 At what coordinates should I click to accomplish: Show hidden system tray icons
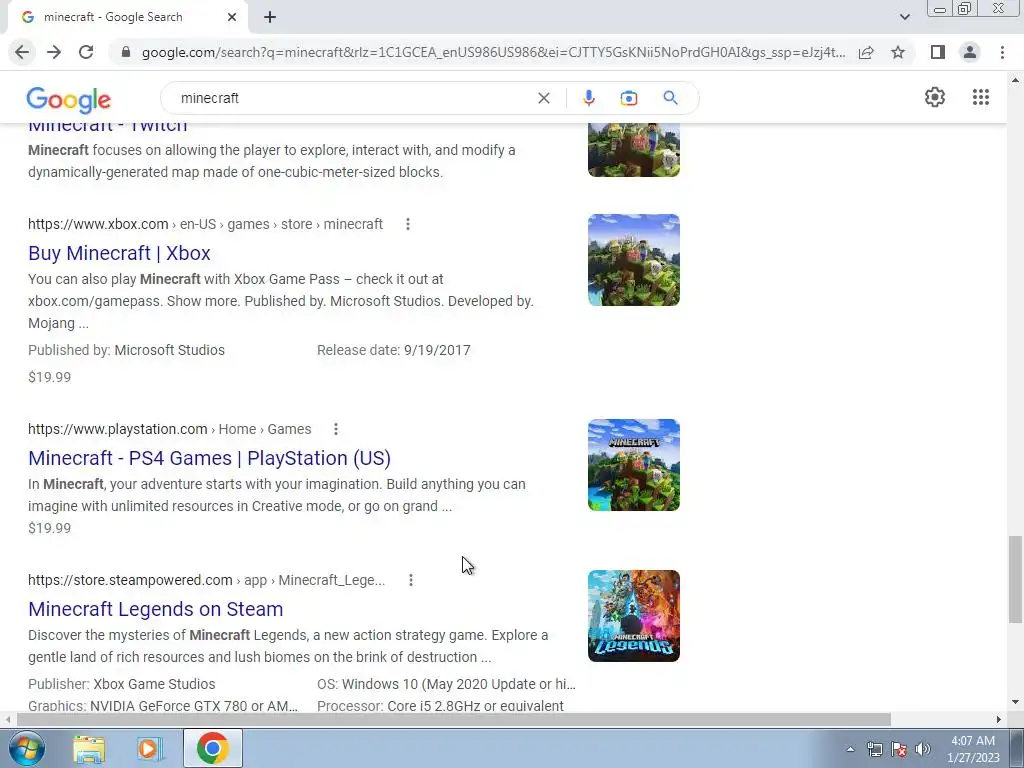(850, 749)
